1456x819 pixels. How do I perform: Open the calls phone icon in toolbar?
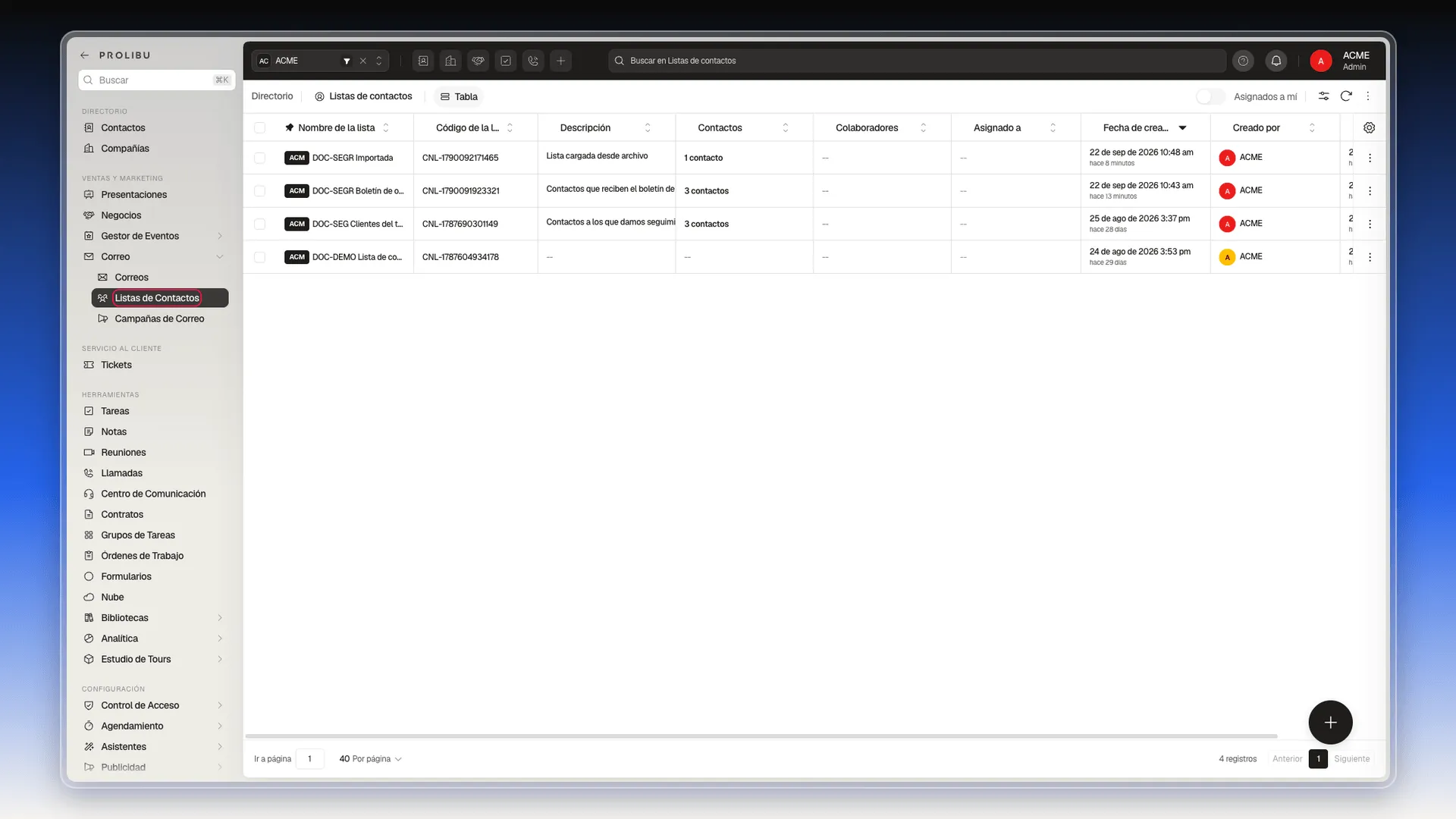click(533, 61)
